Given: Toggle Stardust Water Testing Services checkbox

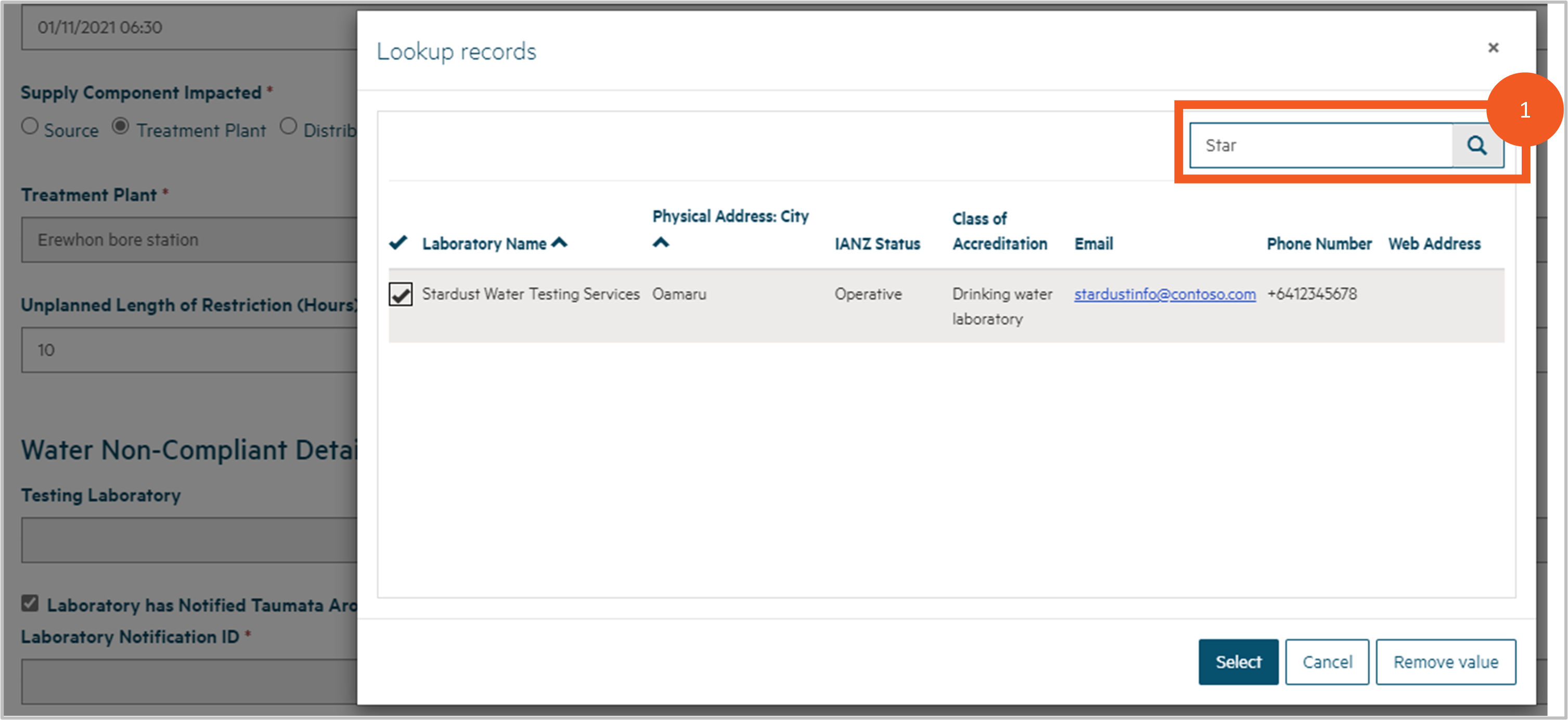Looking at the screenshot, I should 401,294.
